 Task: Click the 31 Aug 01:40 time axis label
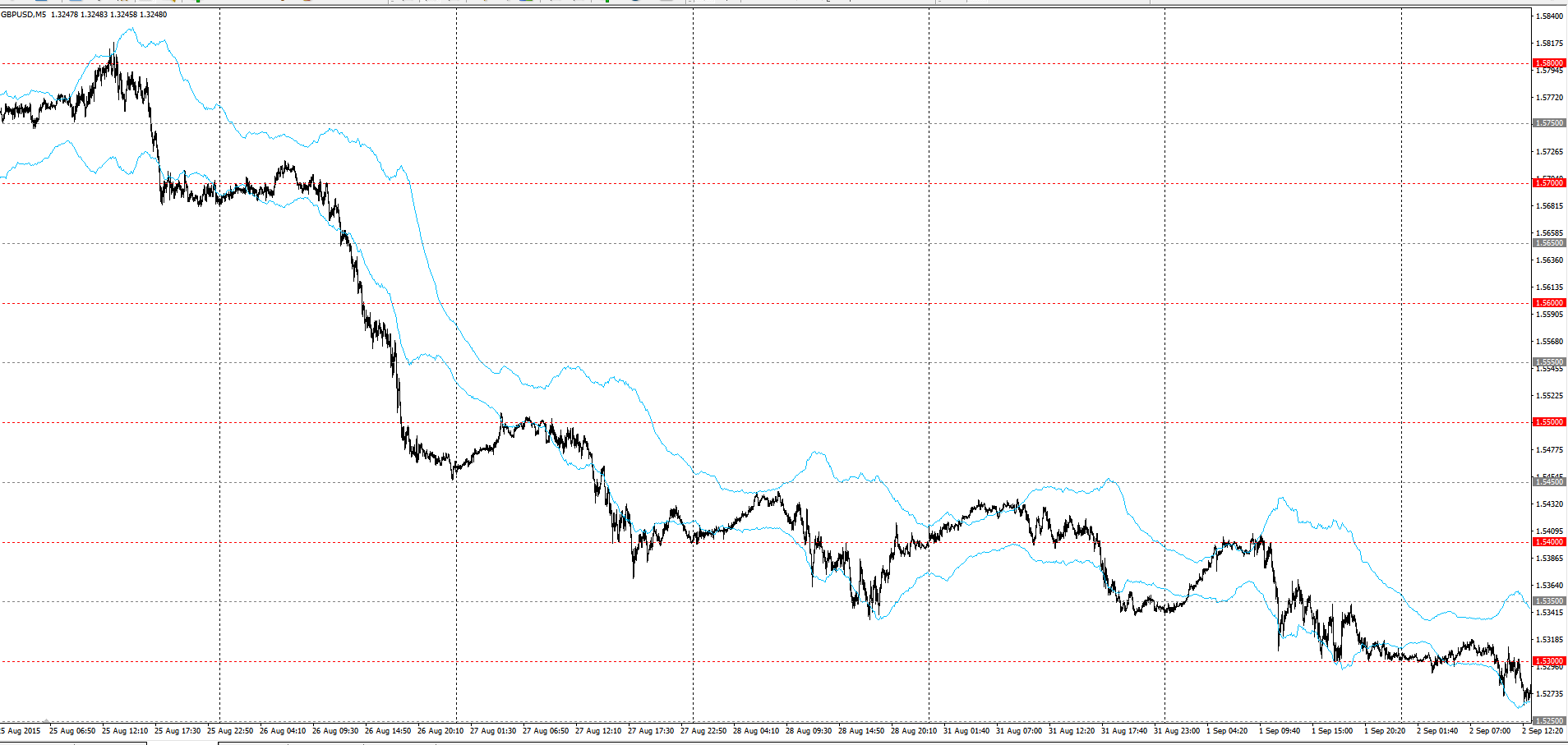tap(966, 731)
